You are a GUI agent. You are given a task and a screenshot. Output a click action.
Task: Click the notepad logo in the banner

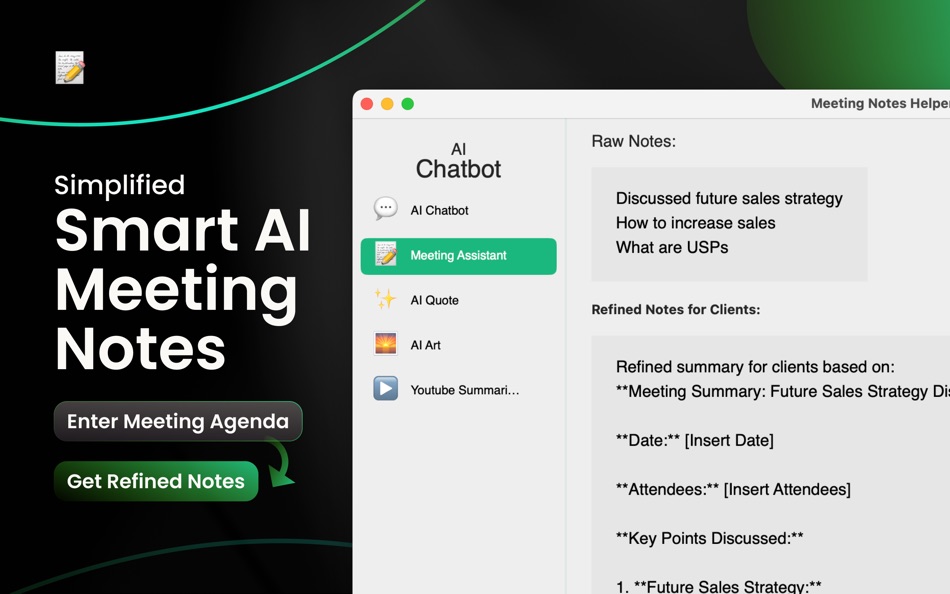point(70,67)
